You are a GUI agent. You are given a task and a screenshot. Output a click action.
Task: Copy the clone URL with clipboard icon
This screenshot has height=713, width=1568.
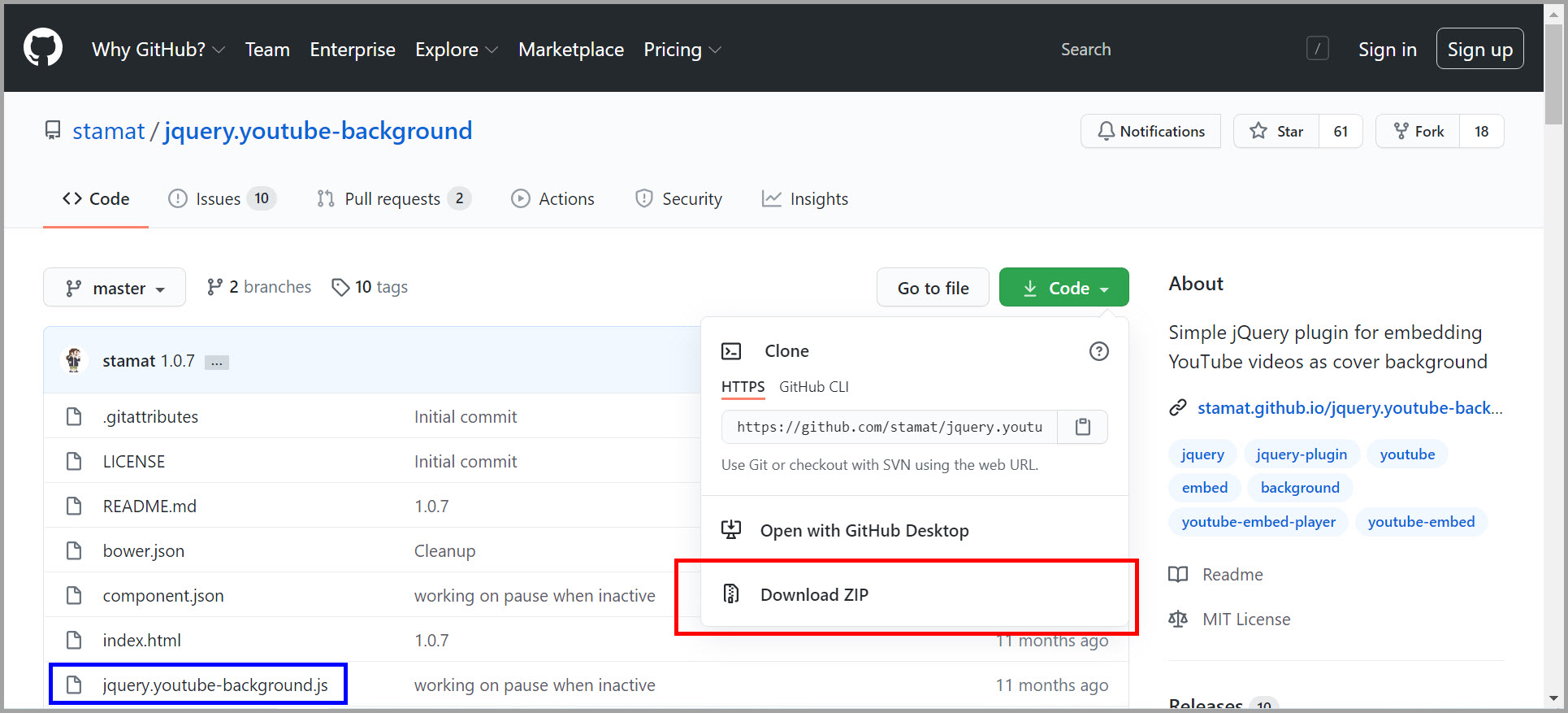point(1083,427)
